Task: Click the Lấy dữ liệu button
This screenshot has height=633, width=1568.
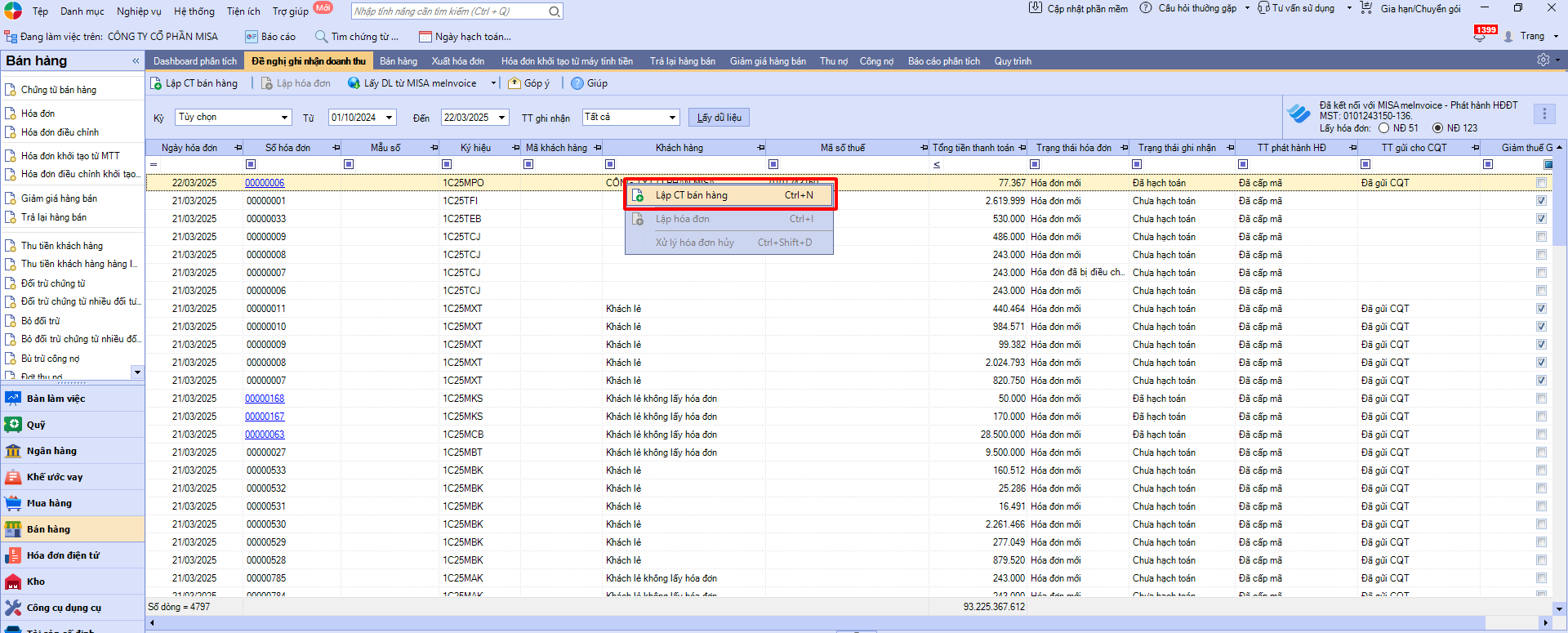Action: 719,118
